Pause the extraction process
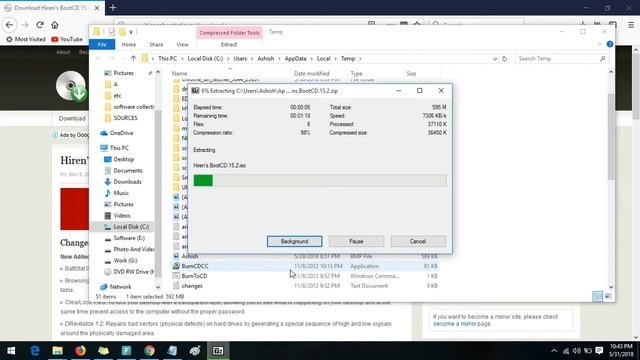 point(356,241)
